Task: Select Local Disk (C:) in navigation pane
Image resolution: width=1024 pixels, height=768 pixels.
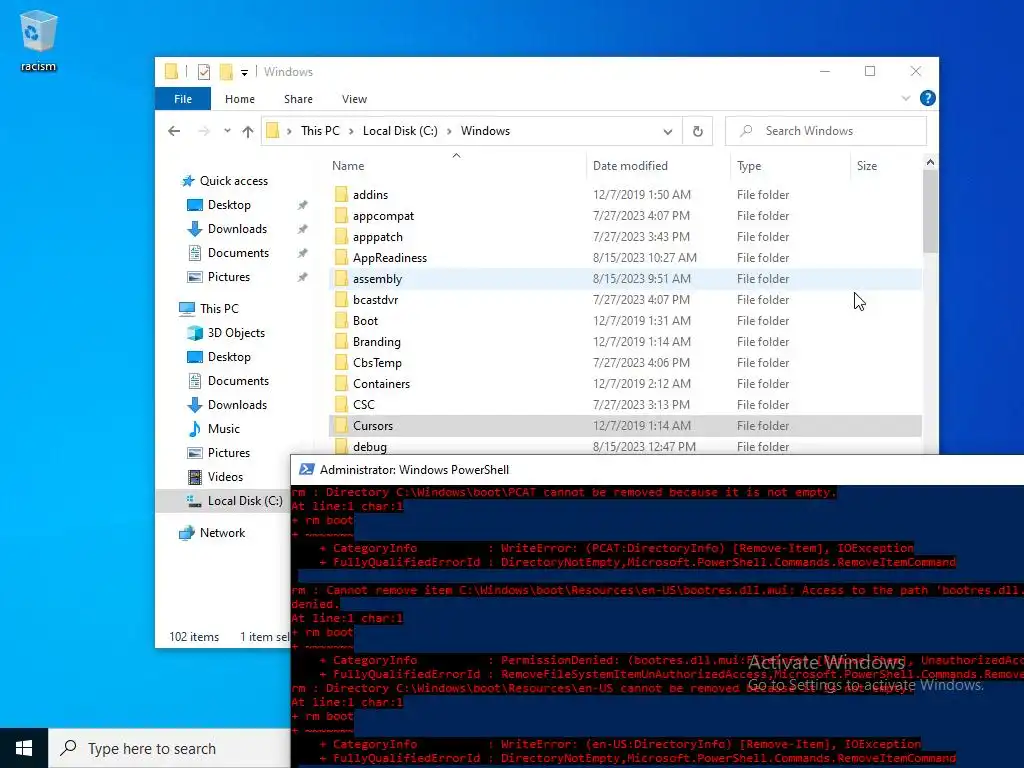Action: [245, 501]
